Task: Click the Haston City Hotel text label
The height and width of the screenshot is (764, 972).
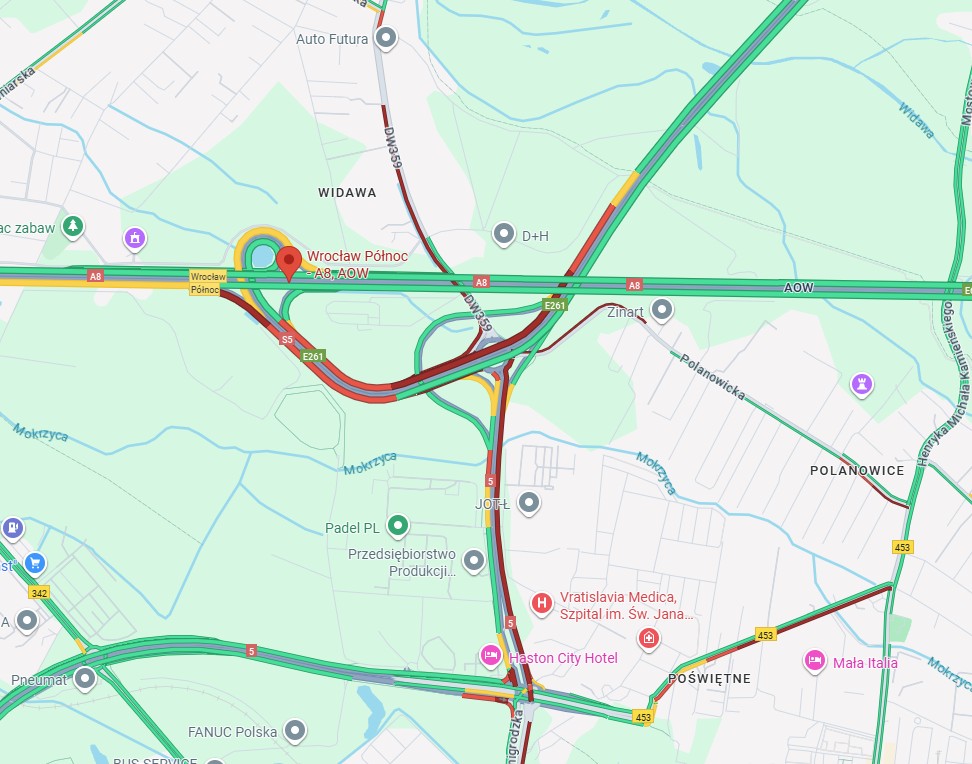Action: [x=563, y=658]
